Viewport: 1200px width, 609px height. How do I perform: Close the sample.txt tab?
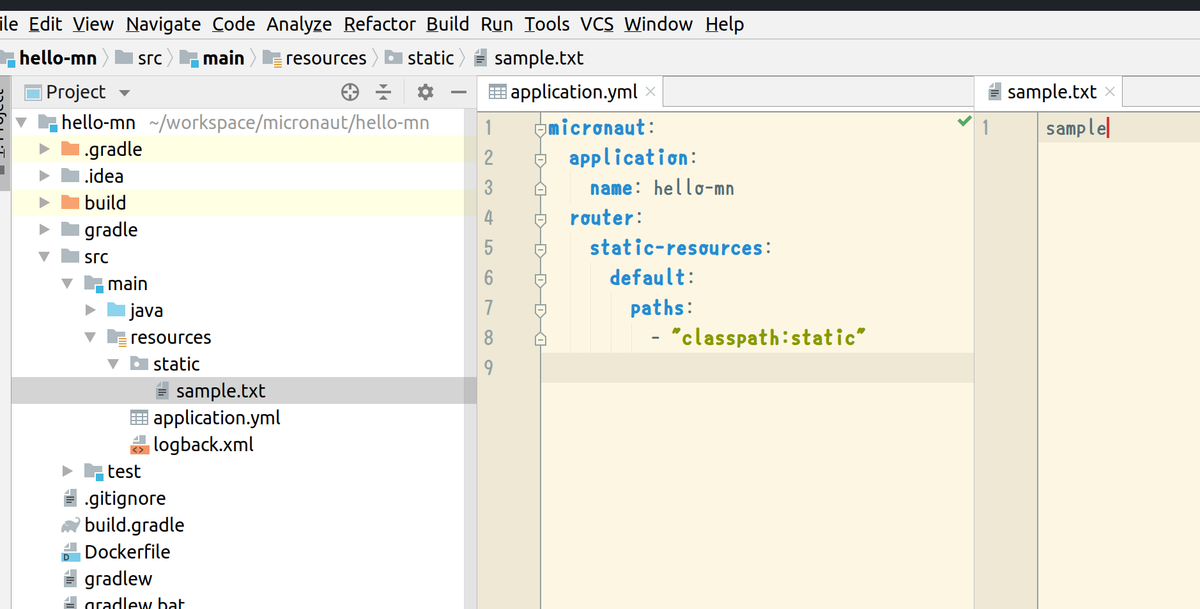pos(1110,92)
